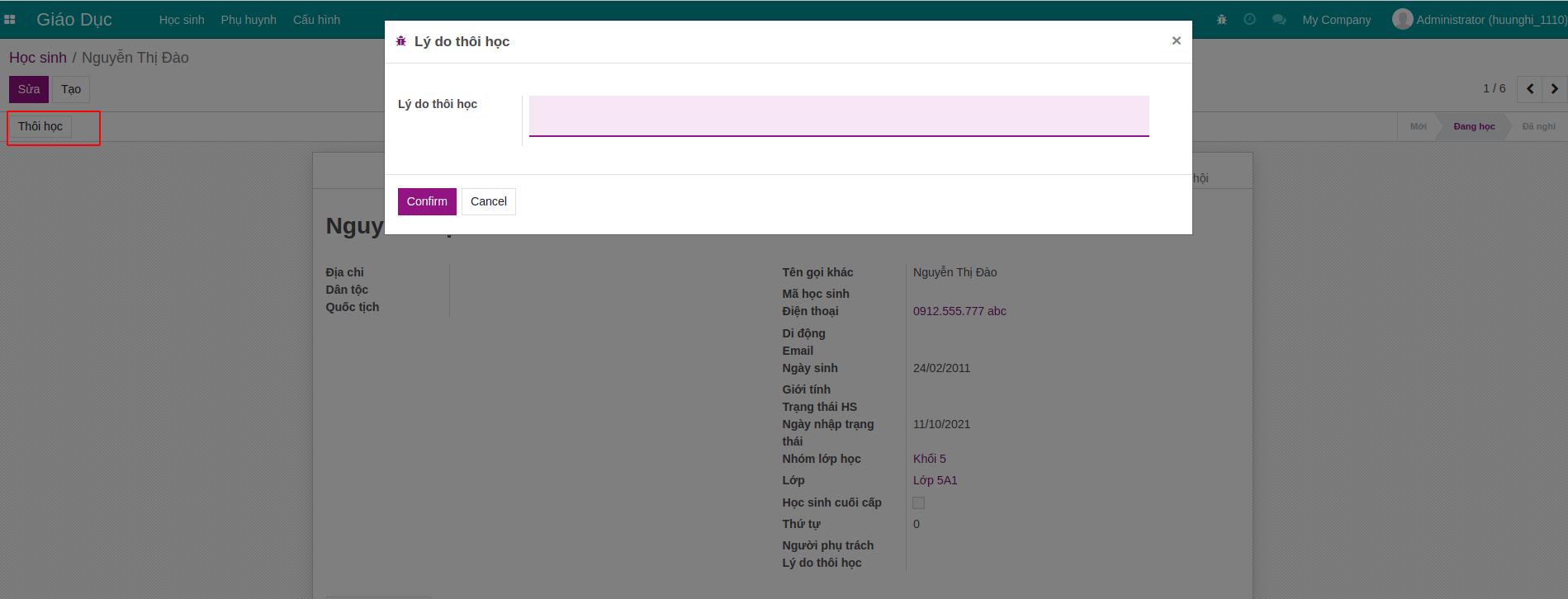Go to the next student record

point(1554,89)
